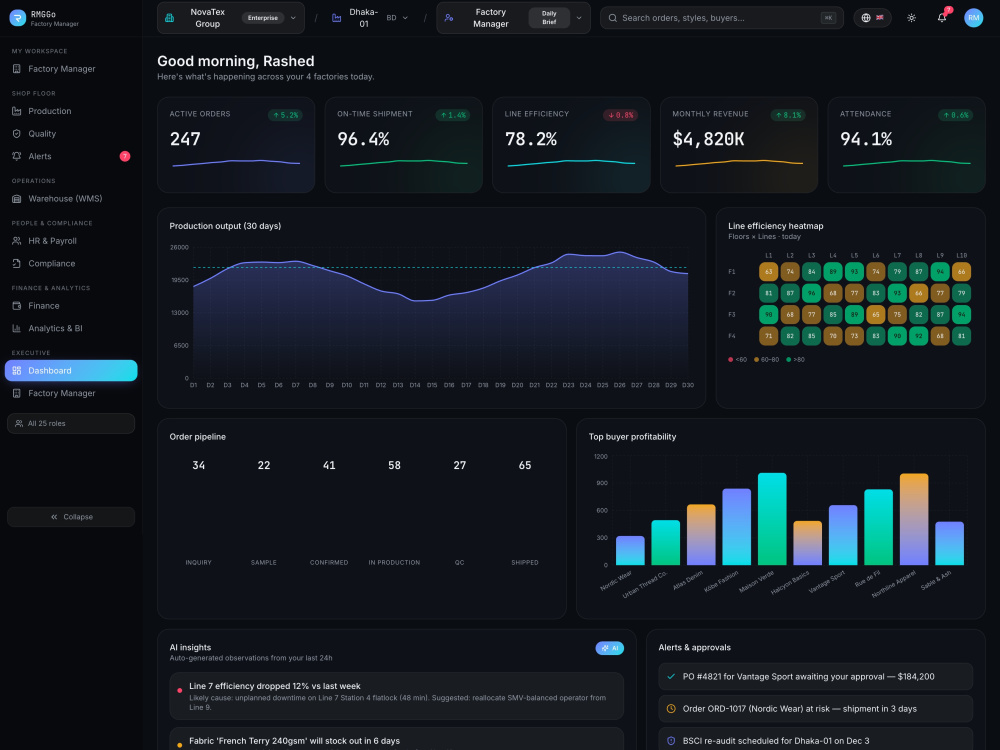Image resolution: width=1000 pixels, height=750 pixels.
Task: Click the 60-80 heatmap legend item
Action: (767, 360)
